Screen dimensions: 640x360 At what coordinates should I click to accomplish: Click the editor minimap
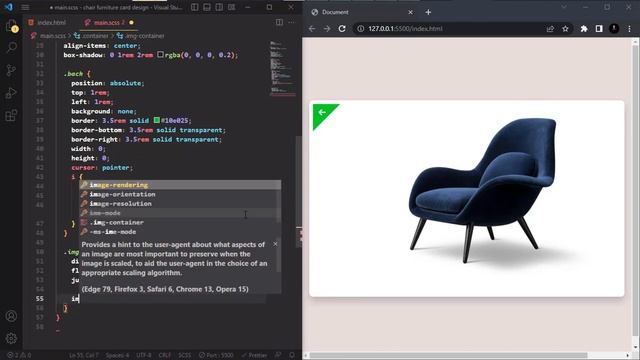tap(282, 68)
